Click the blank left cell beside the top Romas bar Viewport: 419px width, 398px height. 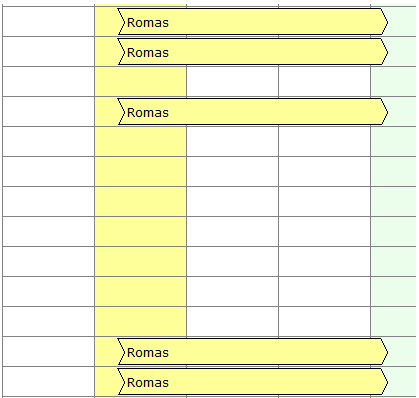[48, 22]
